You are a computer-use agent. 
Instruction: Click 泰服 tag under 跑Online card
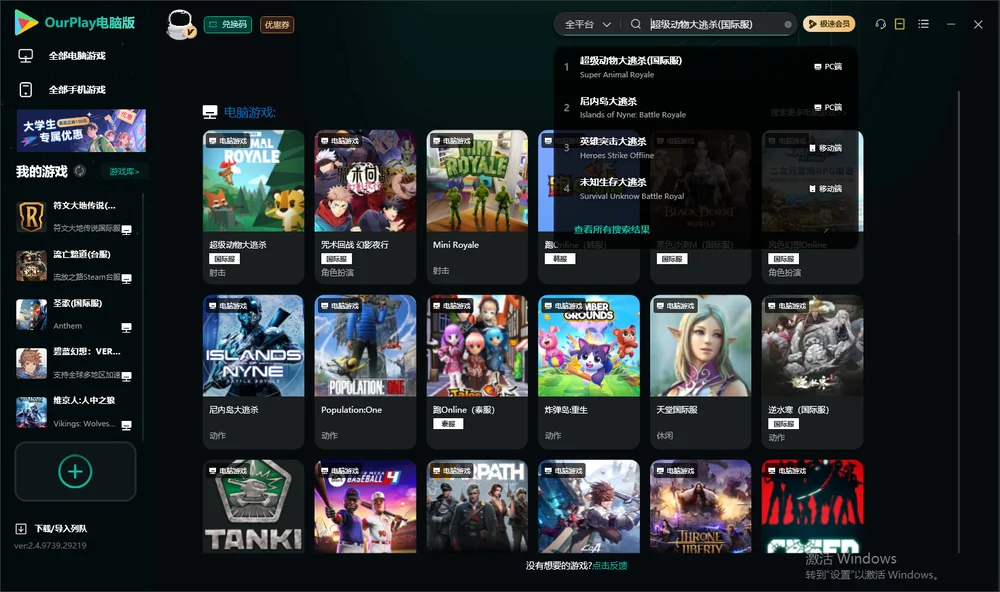click(448, 424)
